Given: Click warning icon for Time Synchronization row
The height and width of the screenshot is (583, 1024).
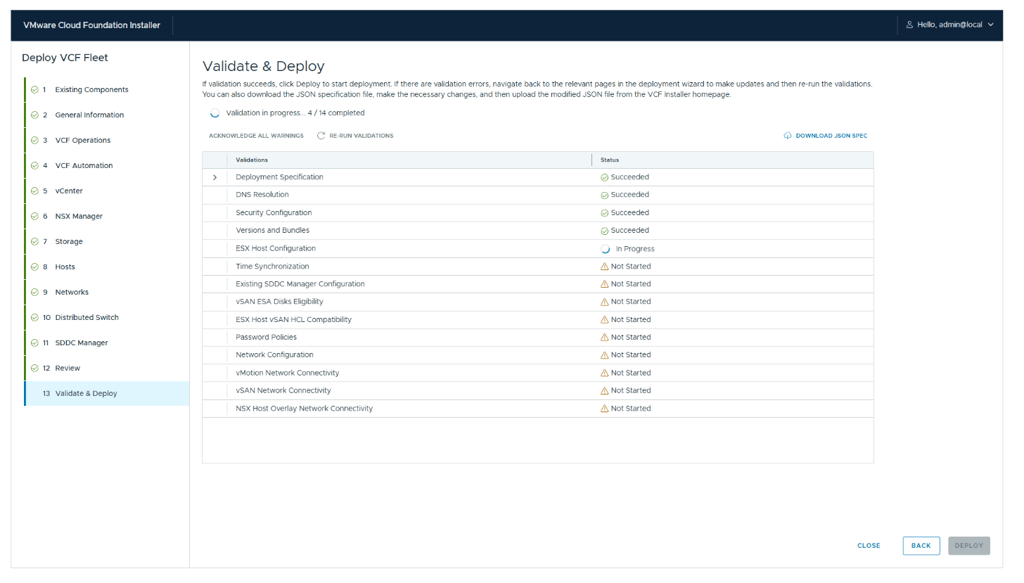Looking at the screenshot, I should pyautogui.click(x=604, y=266).
